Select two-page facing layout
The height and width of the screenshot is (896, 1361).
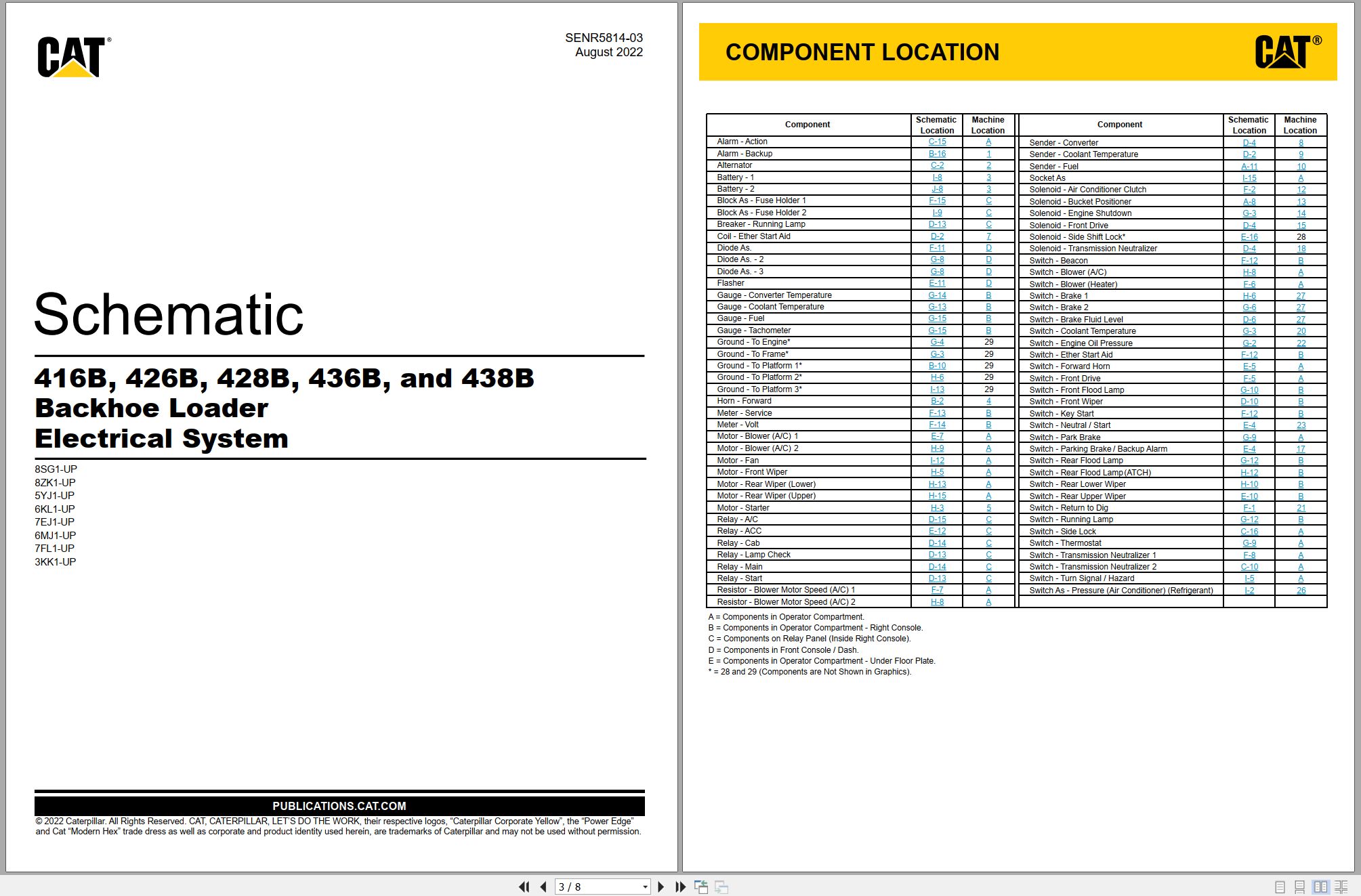[1320, 887]
